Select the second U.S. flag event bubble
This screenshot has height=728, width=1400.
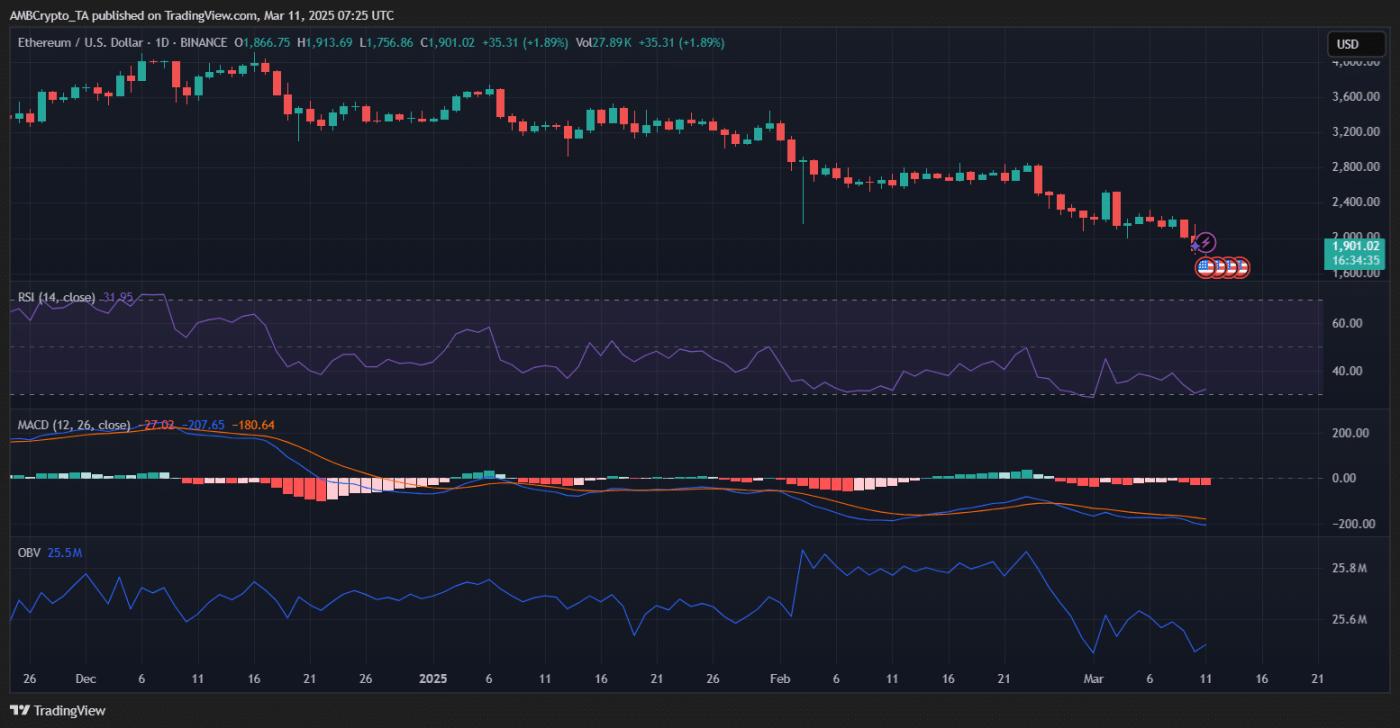click(x=1219, y=266)
